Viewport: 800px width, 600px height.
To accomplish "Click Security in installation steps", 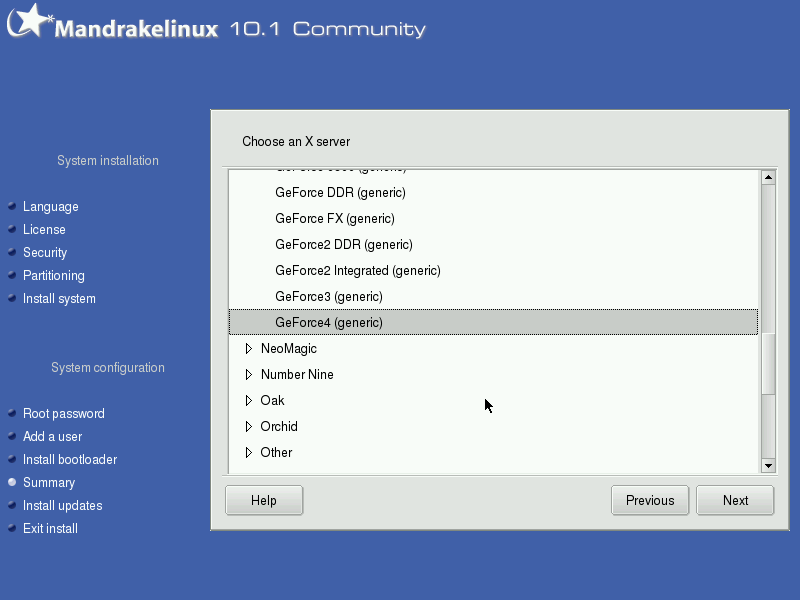I will pyautogui.click(x=45, y=253).
